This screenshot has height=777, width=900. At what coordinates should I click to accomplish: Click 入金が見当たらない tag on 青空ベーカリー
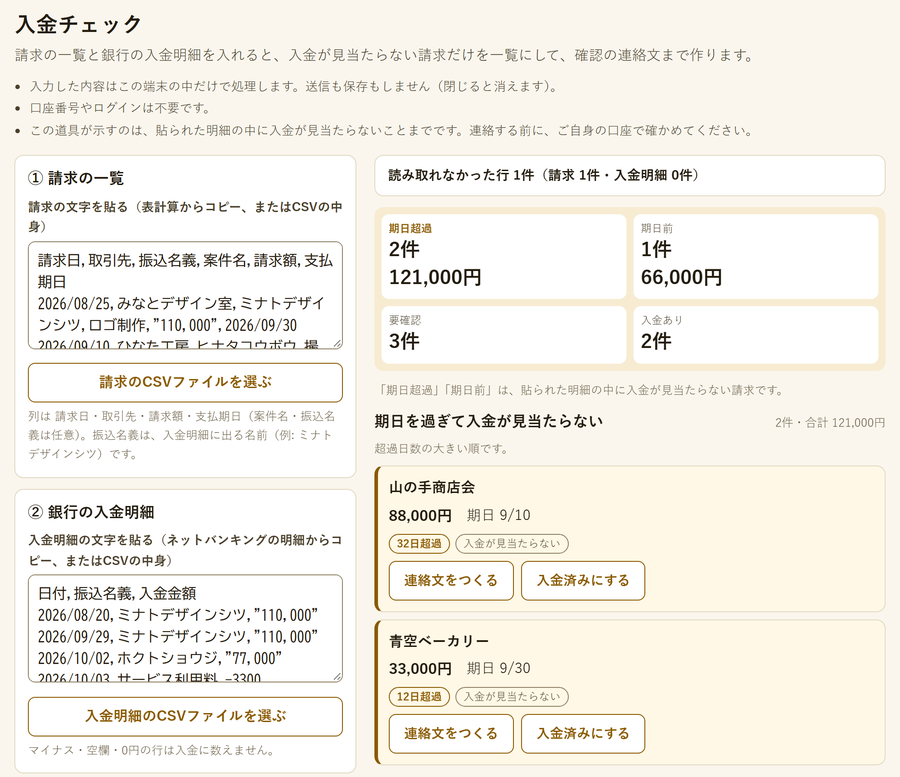[512, 697]
